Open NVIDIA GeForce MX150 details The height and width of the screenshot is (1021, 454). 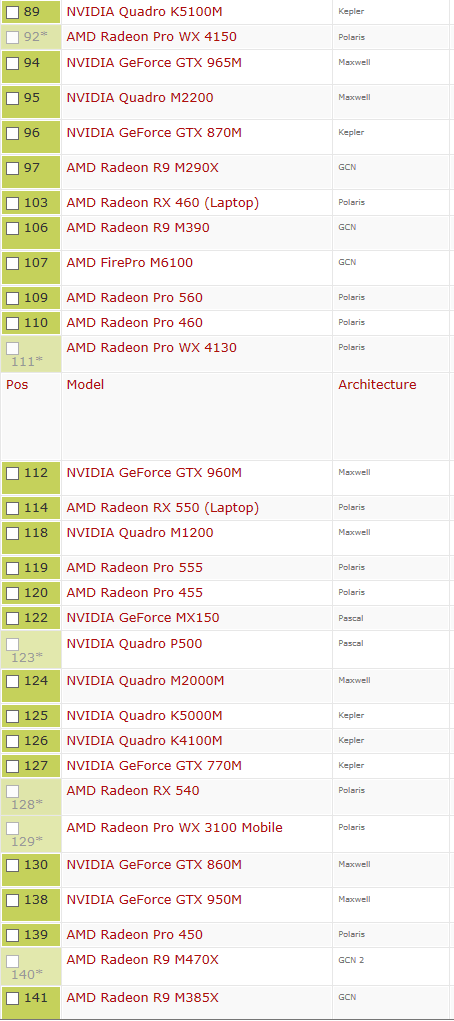(x=143, y=617)
